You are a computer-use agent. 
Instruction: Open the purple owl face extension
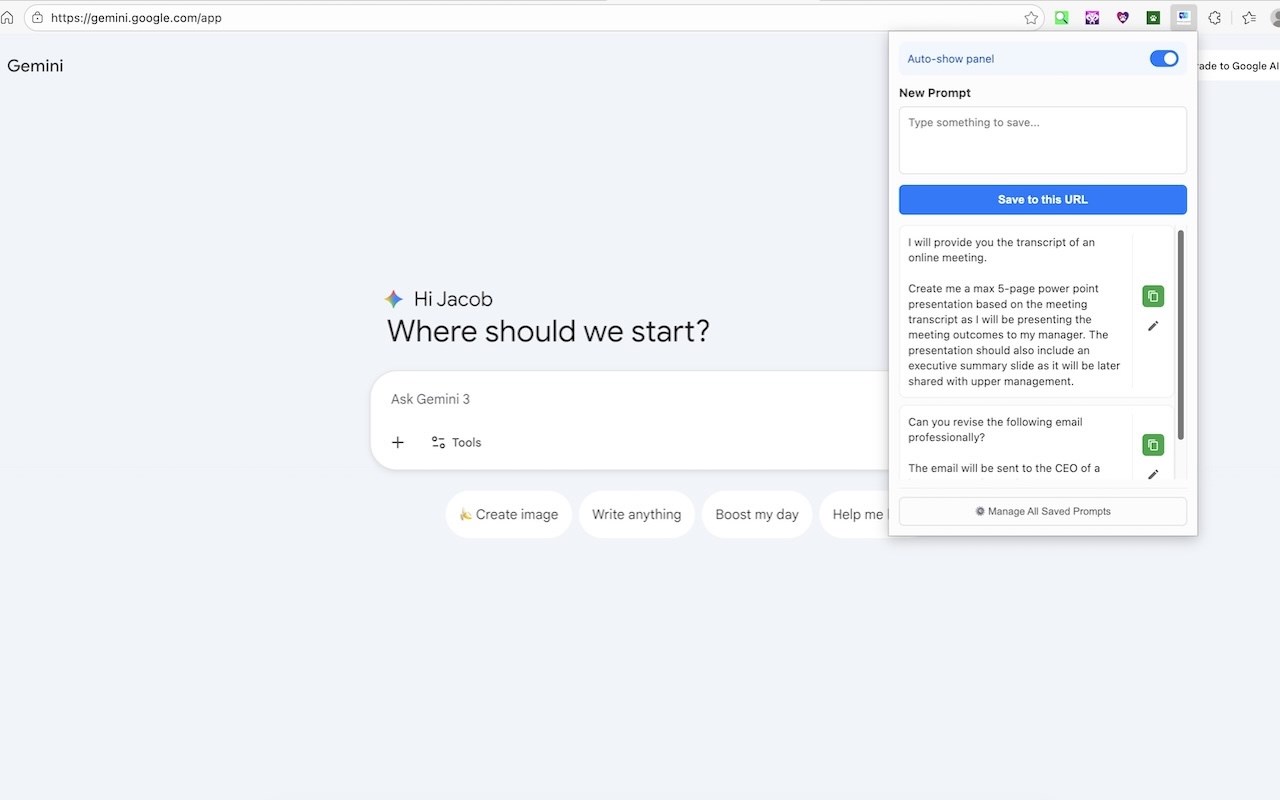[1092, 17]
